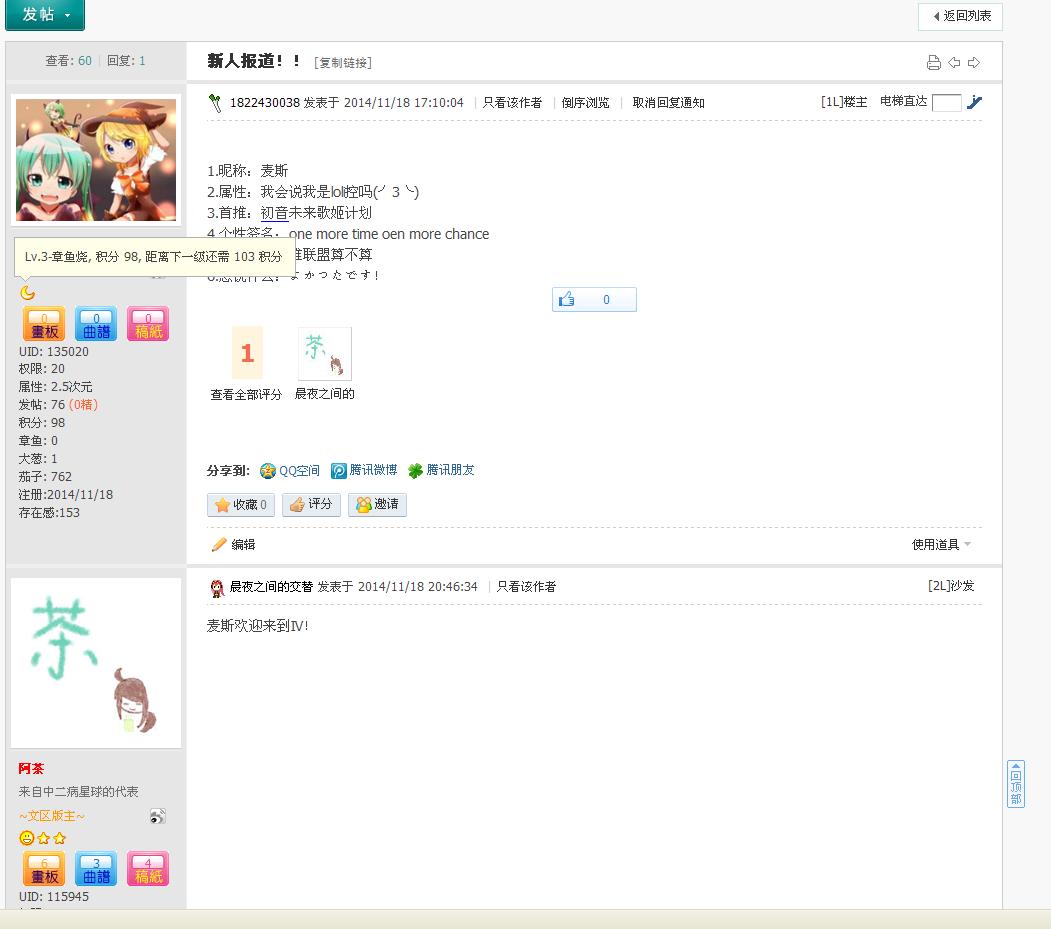Click the moon level icon under first poster
1051x929 pixels.
27,293
